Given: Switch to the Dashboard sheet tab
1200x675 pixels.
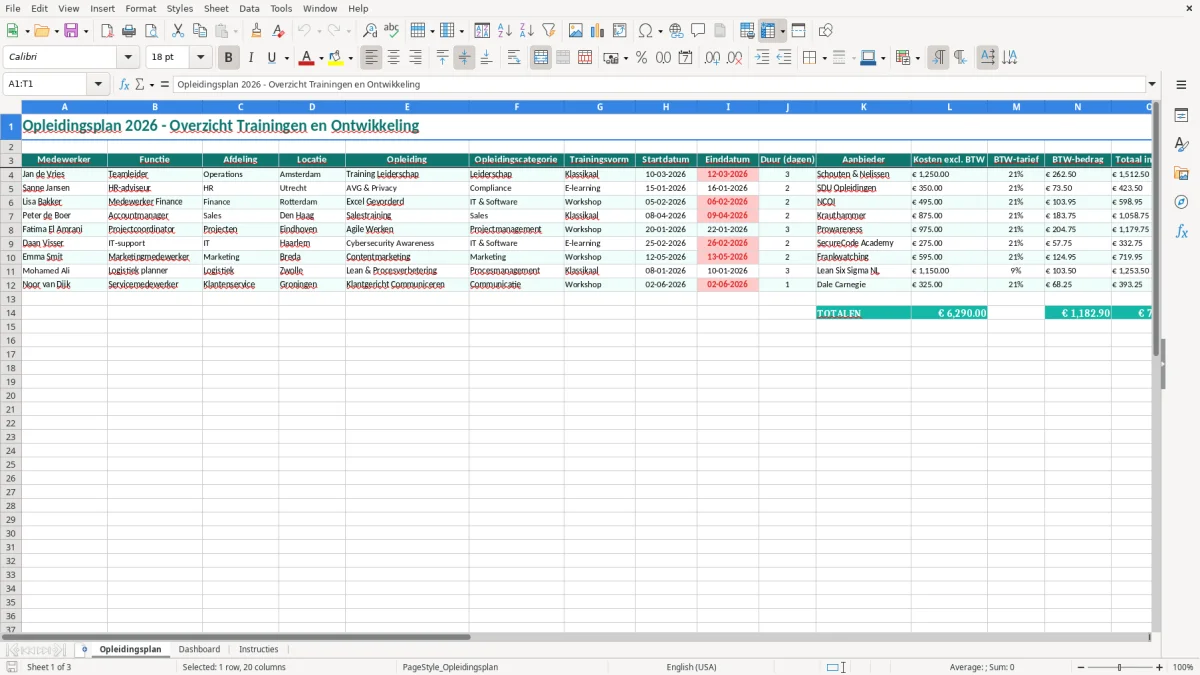Looking at the screenshot, I should coord(199,649).
